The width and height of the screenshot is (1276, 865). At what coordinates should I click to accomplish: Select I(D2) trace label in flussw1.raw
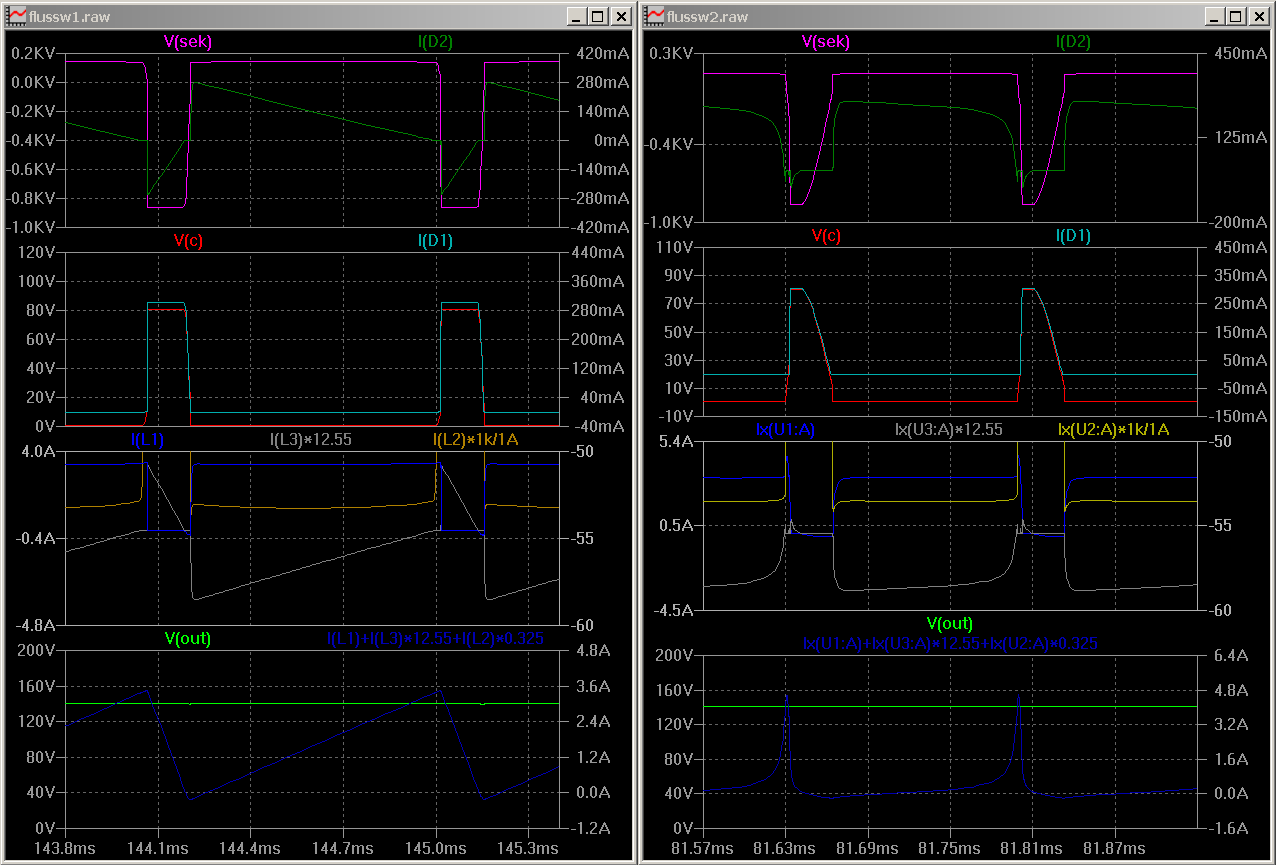(435, 41)
